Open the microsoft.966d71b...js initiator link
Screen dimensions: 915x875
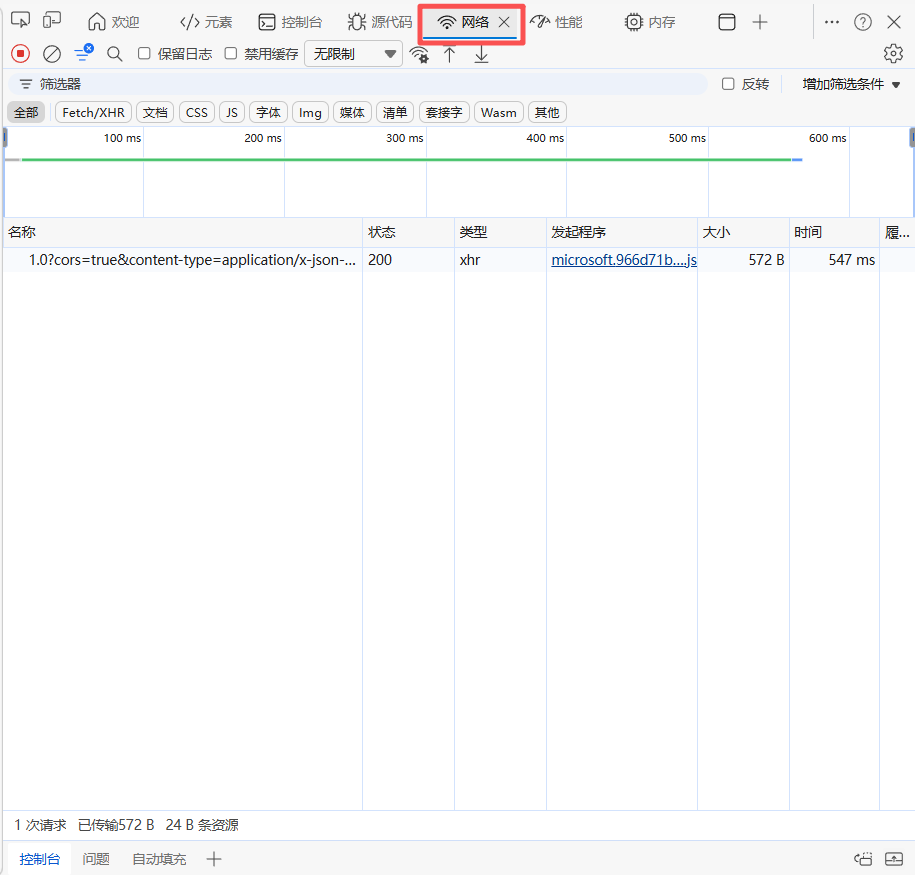click(624, 260)
